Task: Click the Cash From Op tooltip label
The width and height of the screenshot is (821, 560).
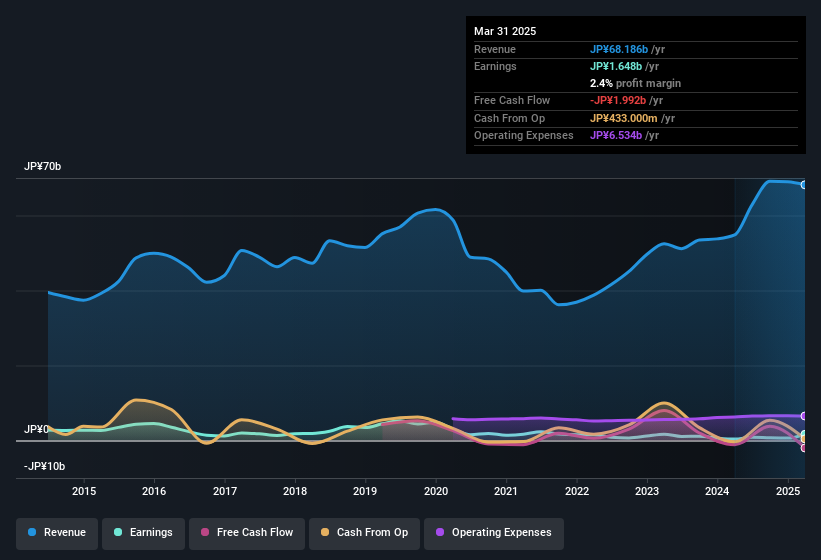Action: (x=509, y=118)
